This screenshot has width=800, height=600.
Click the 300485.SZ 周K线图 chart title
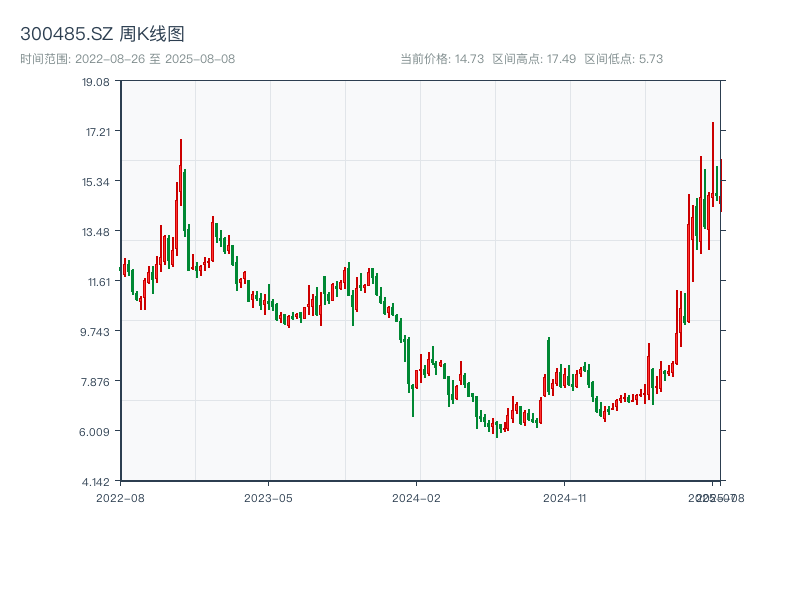tap(102, 34)
